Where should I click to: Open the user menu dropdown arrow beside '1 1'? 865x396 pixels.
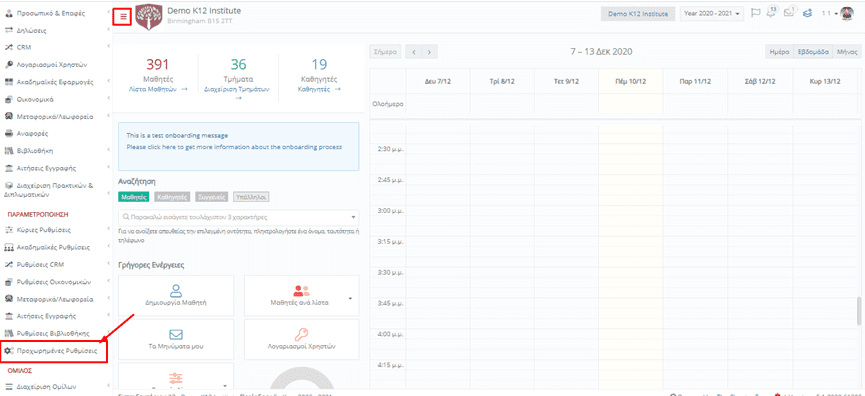coord(836,14)
